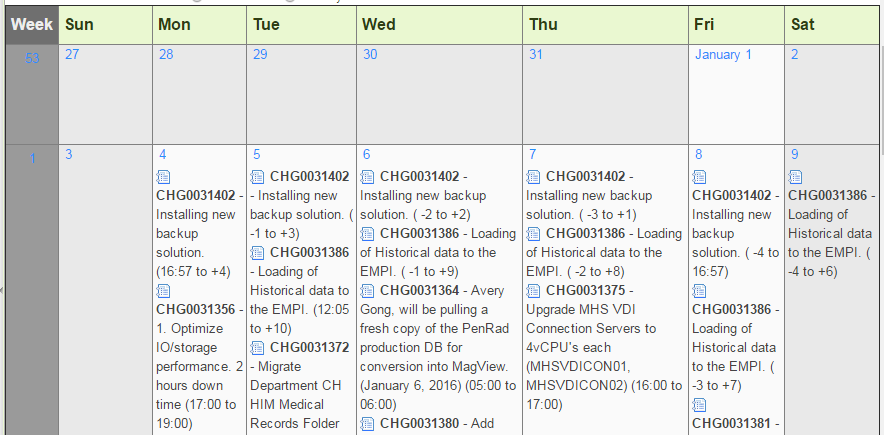Open record icon for CHG0031375 on Thursday
This screenshot has width=884, height=435.
pos(533,291)
